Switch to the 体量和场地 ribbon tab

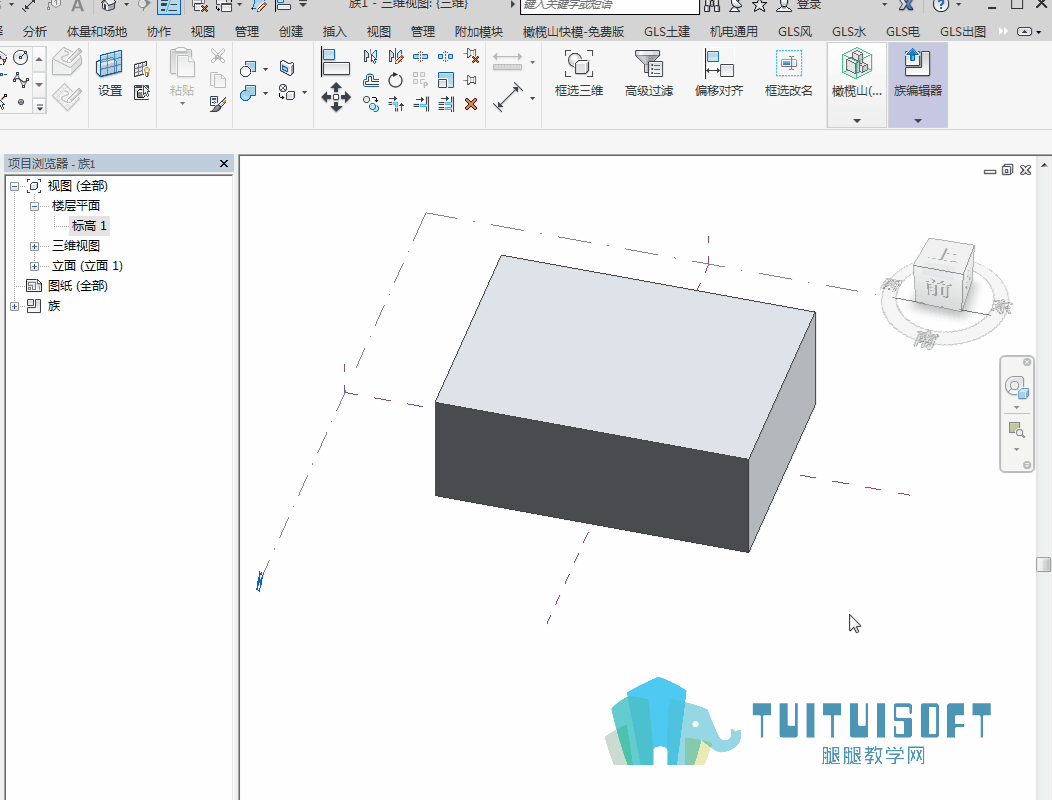pyautogui.click(x=97, y=32)
